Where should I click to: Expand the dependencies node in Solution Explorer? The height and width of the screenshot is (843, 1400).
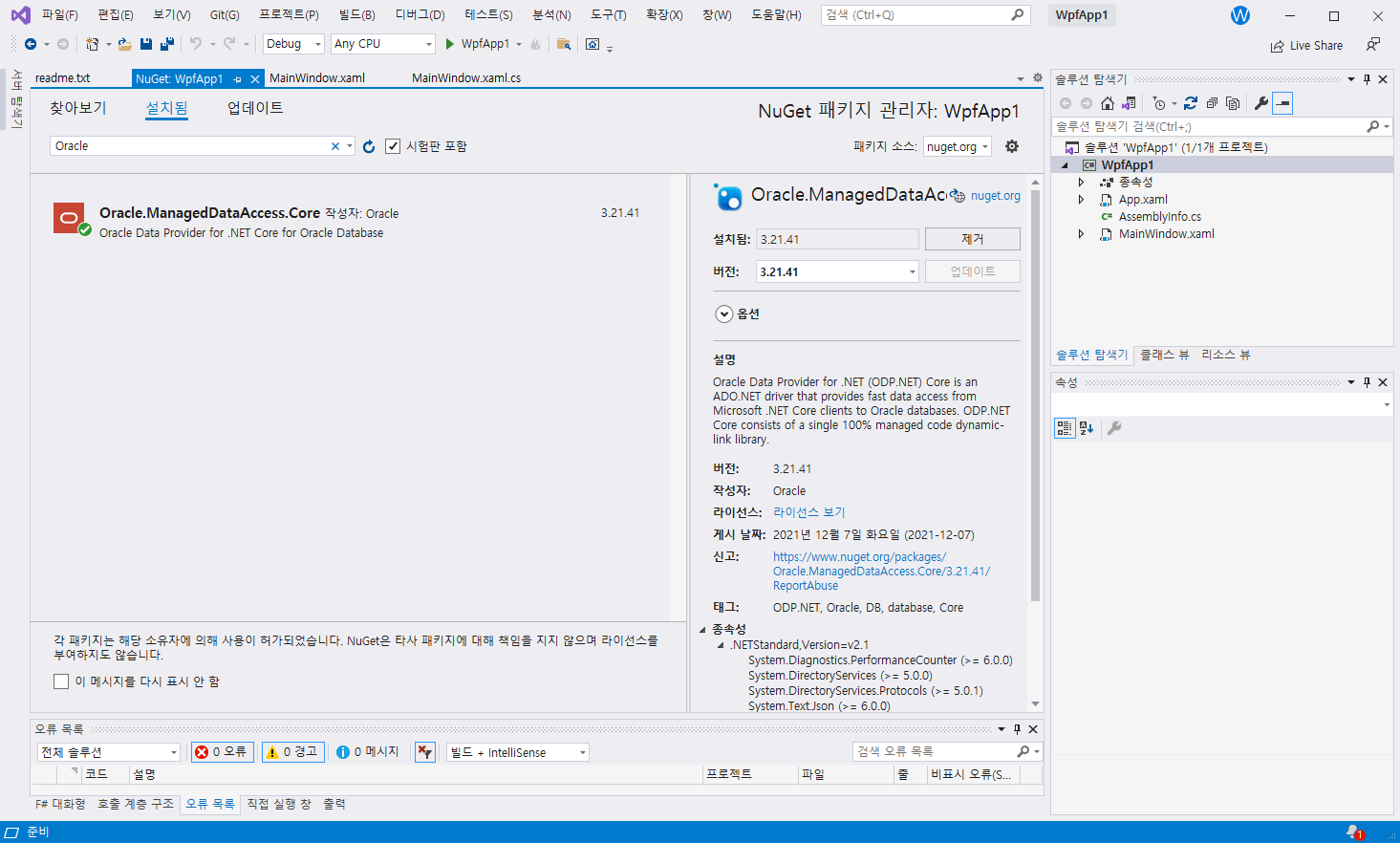tap(1082, 182)
